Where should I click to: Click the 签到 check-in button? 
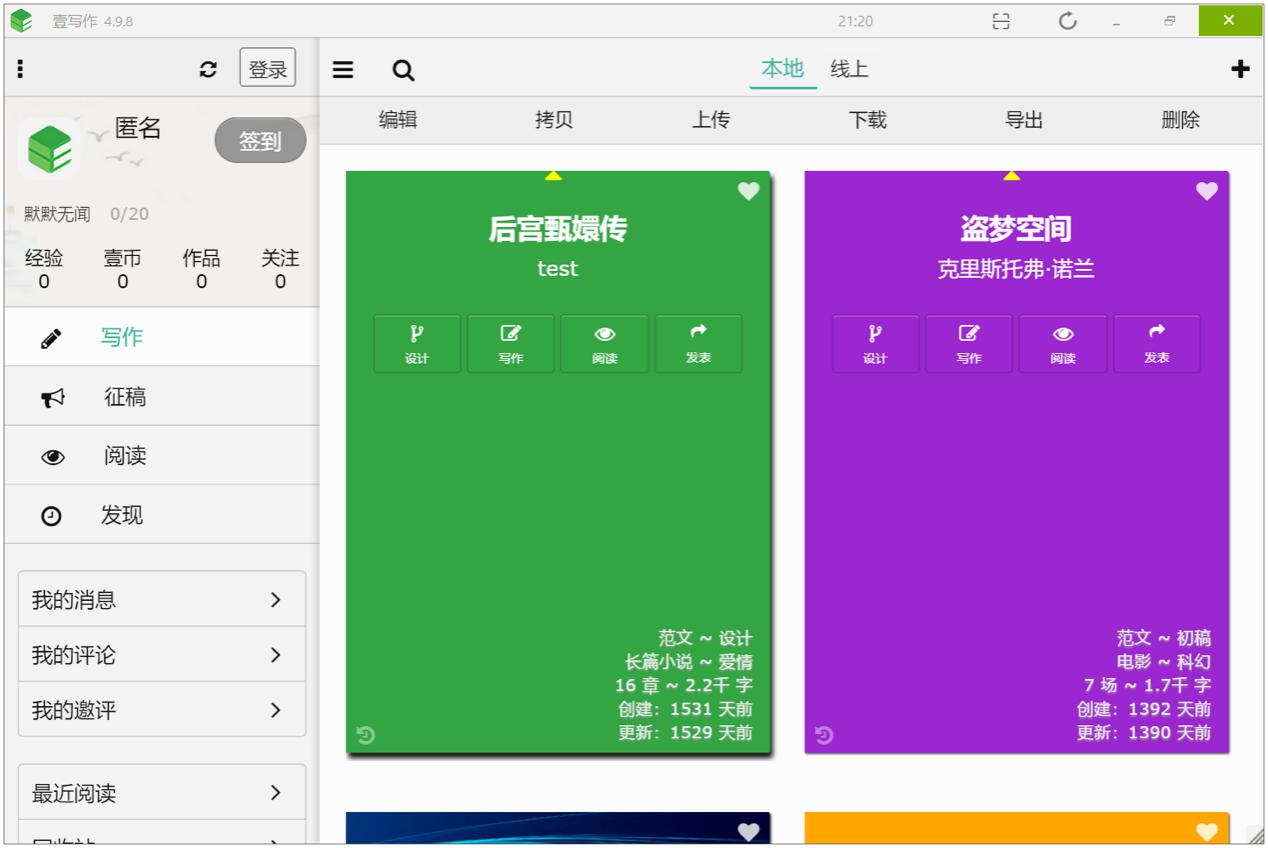[260, 142]
